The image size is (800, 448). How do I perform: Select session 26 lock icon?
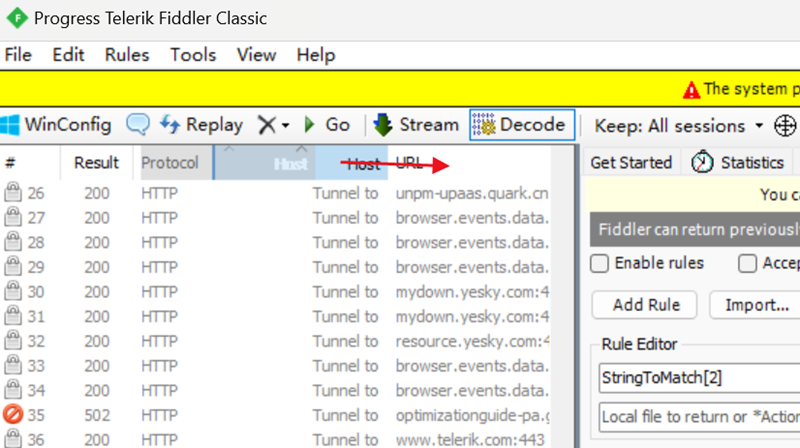pyautogui.click(x=13, y=192)
